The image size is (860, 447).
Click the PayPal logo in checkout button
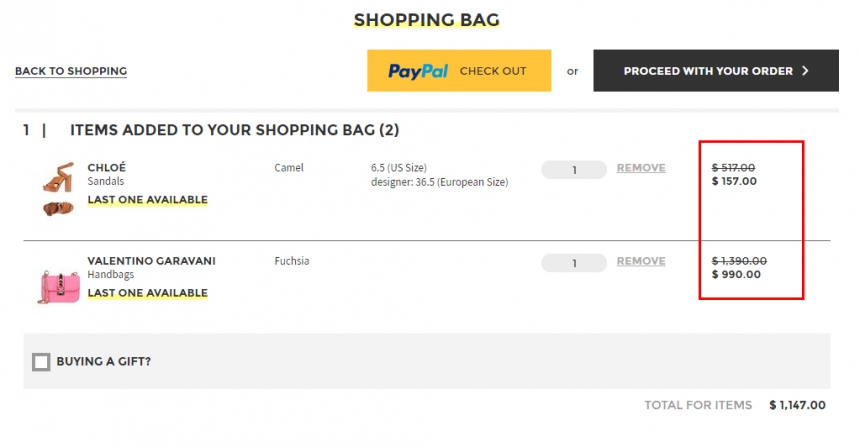(x=418, y=71)
